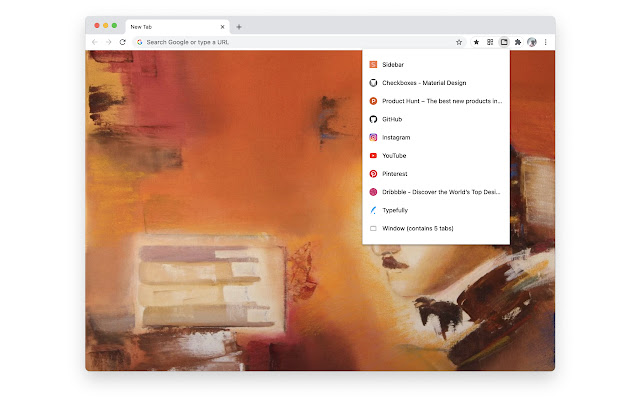Open Instagram entry in popup list
The width and height of the screenshot is (640, 400).
(x=436, y=138)
